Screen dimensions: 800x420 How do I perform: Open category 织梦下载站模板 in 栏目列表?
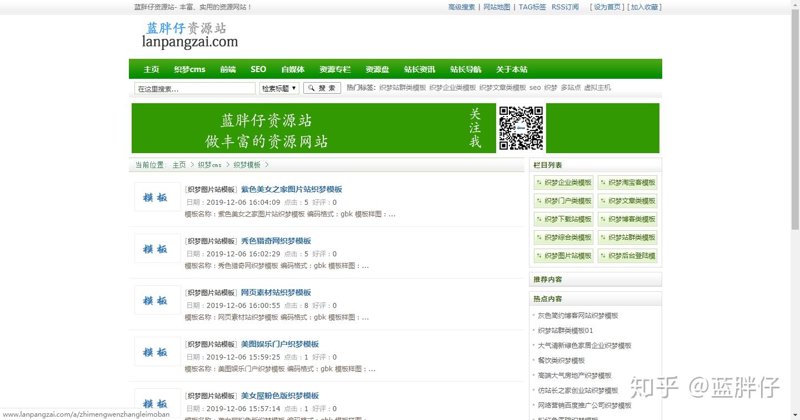tap(564, 219)
